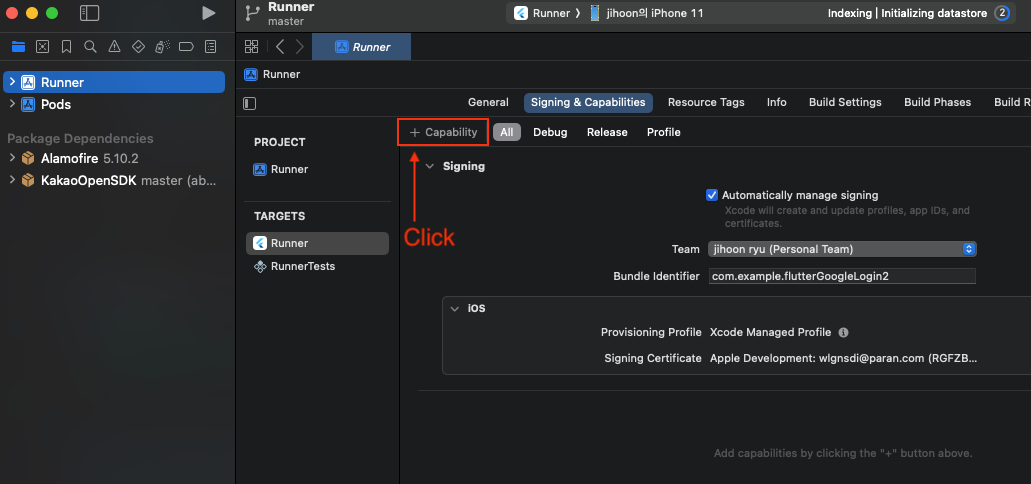Expand the KakaoOpenSDK package
This screenshot has width=1031, height=484.
point(12,180)
